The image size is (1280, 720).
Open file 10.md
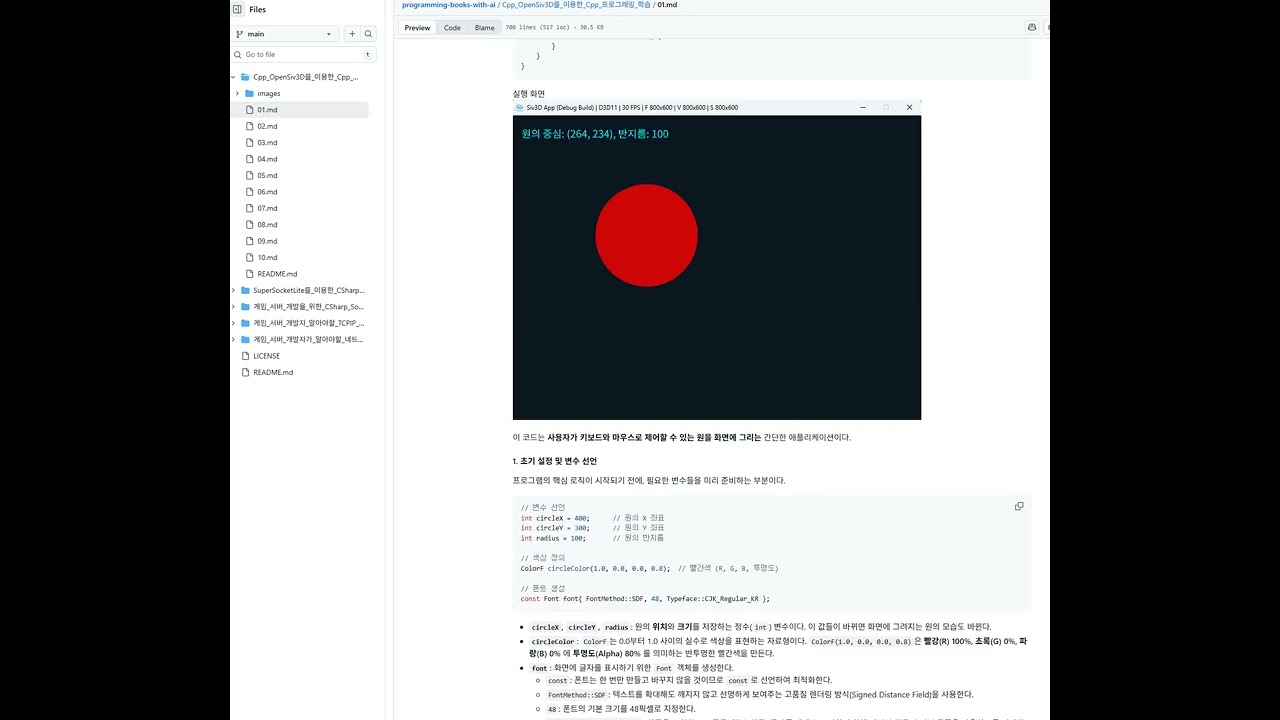pyautogui.click(x=267, y=257)
